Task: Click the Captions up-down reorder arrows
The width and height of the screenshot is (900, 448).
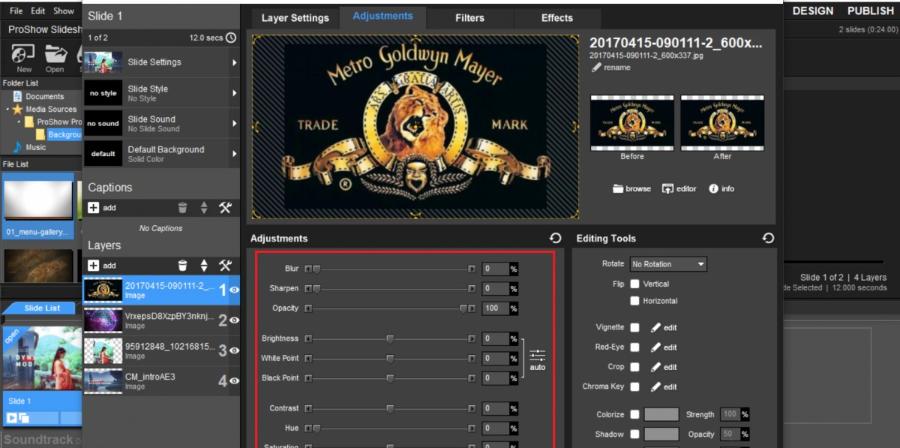Action: pos(204,208)
